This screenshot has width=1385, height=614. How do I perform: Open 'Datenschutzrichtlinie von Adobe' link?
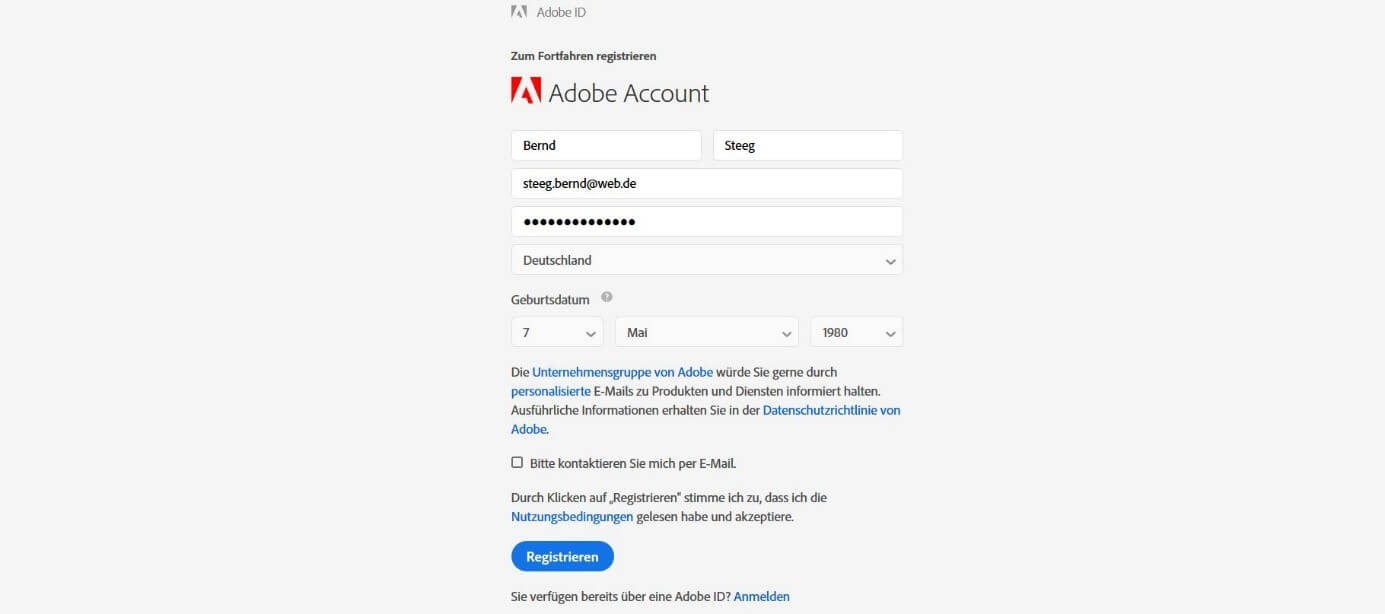click(831, 410)
